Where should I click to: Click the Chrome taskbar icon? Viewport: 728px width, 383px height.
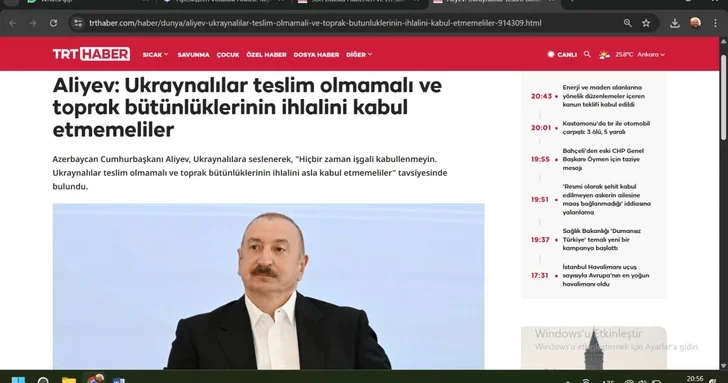click(x=94, y=379)
